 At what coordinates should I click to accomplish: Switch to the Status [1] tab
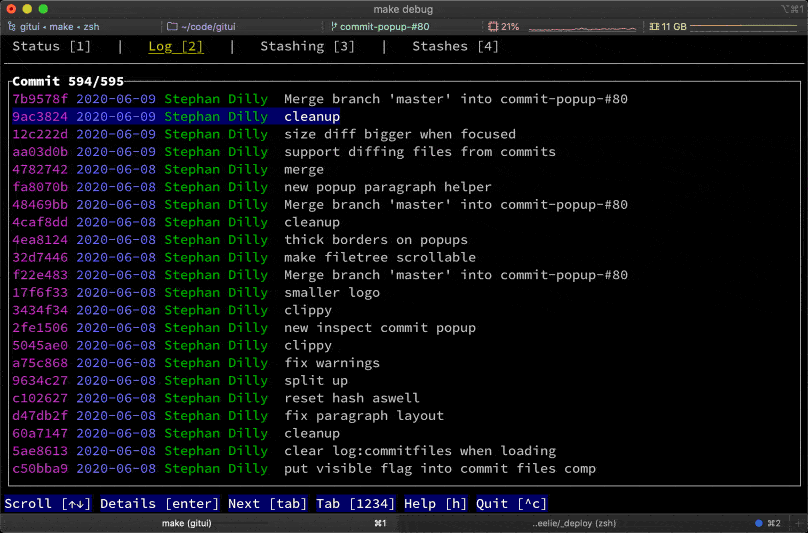(x=51, y=46)
